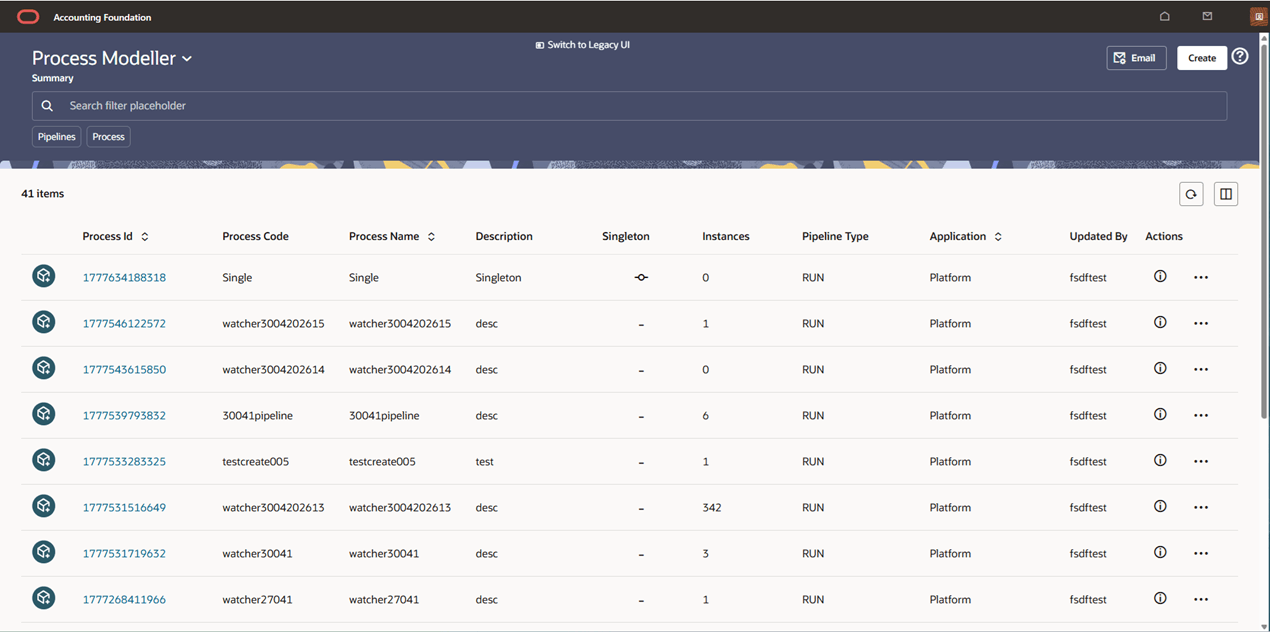Click process icon for row 1777533283325
This screenshot has height=632, width=1270.
[44, 460]
